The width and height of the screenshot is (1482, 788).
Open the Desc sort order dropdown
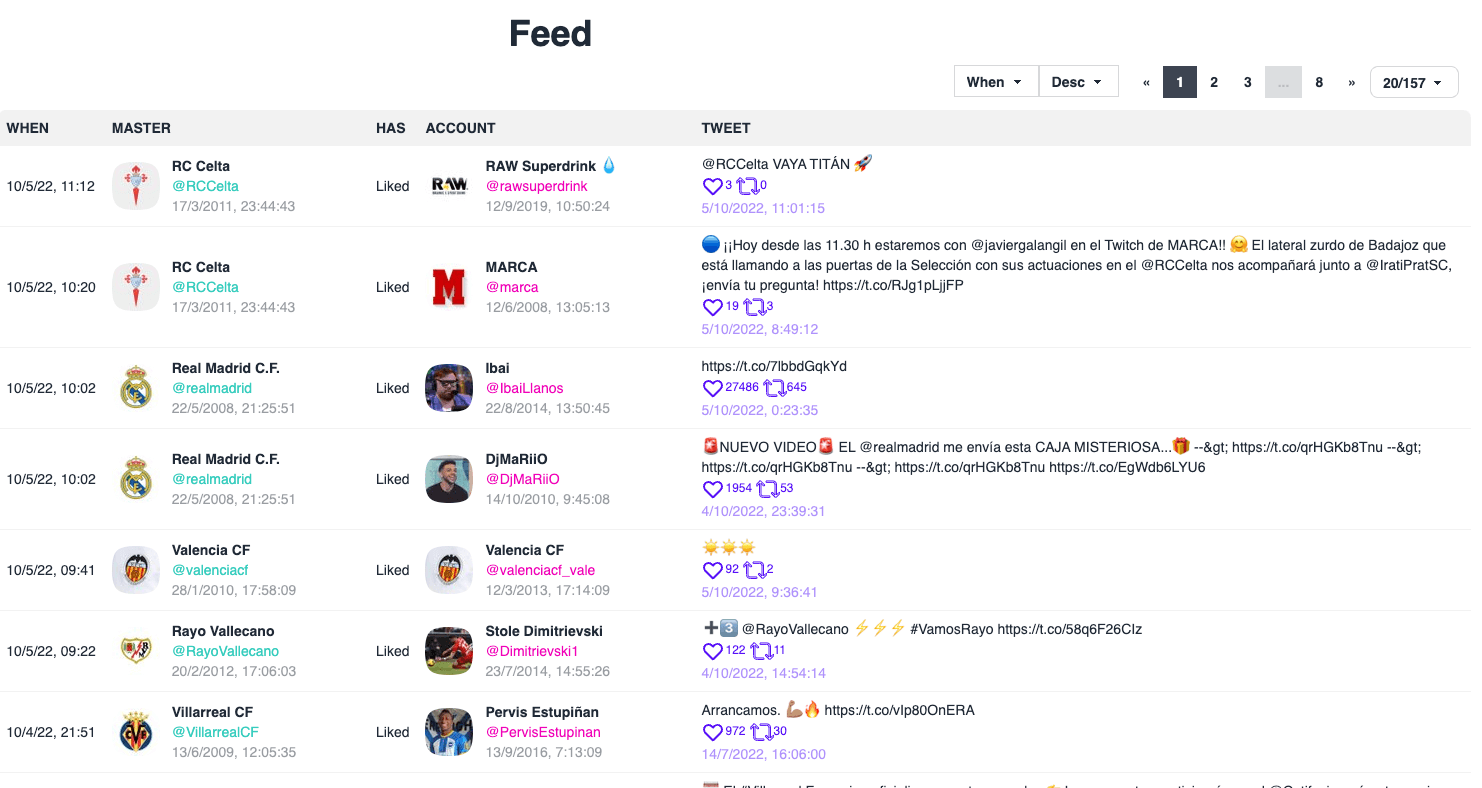[x=1078, y=81]
